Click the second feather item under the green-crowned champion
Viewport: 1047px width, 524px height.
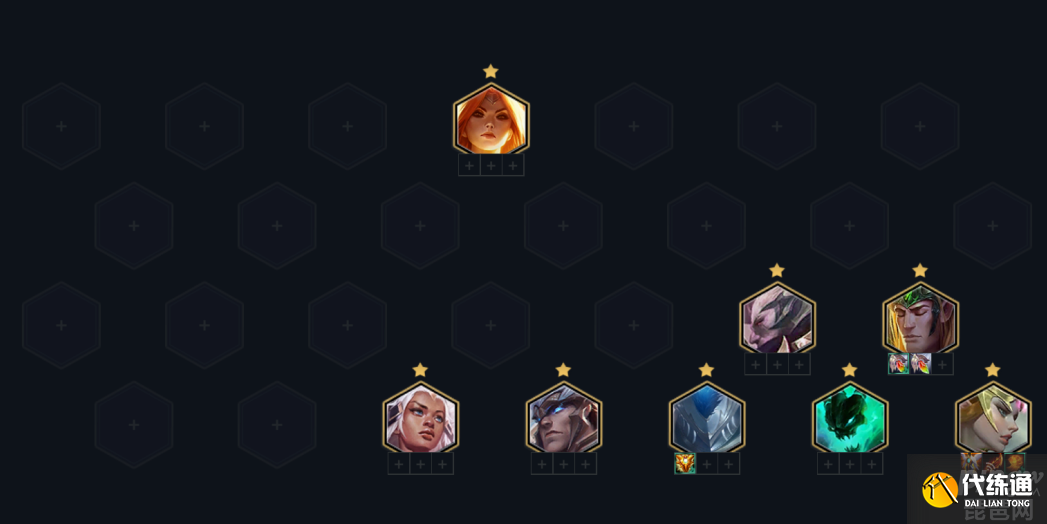pyautogui.click(x=921, y=364)
